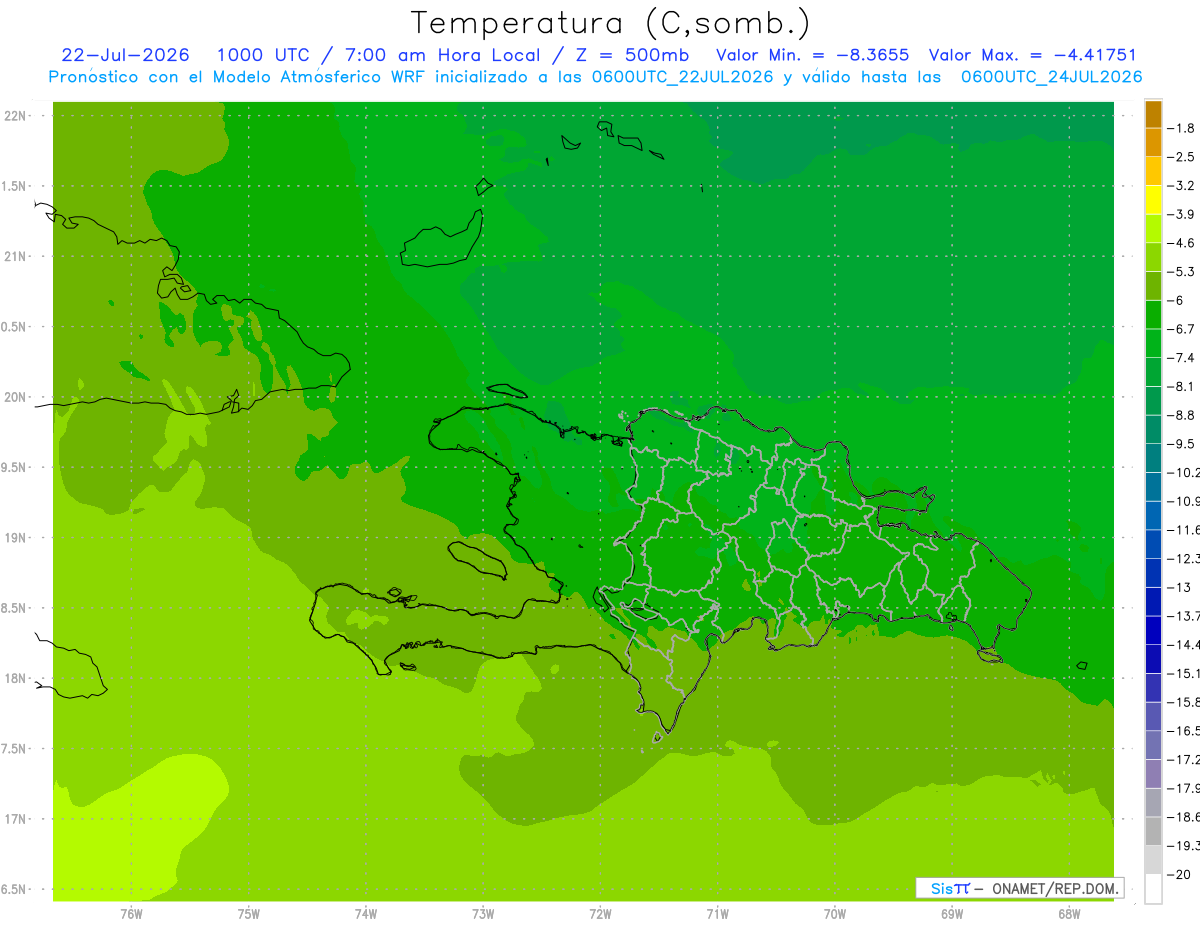Click 'Valor Max. = -4.41751' text
This screenshot has height=927, width=1200.
pos(1033,55)
